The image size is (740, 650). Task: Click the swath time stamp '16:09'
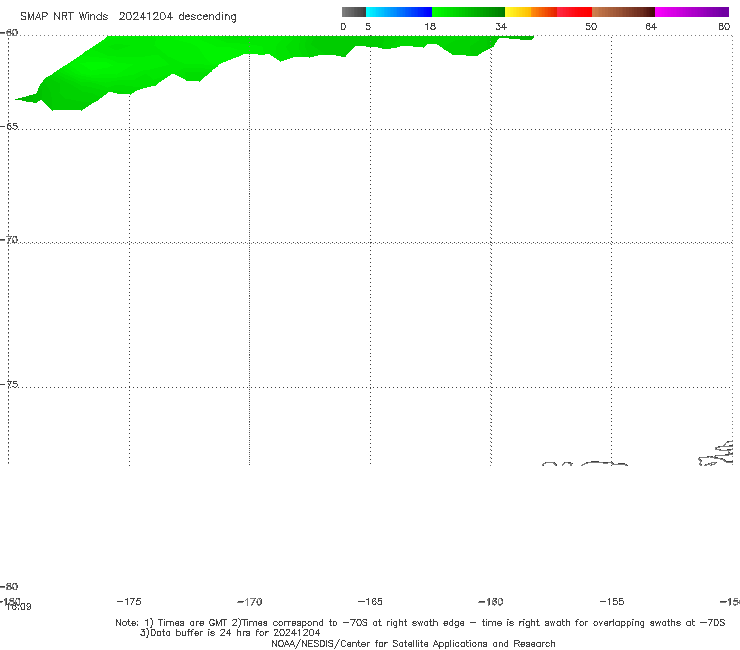point(19,607)
